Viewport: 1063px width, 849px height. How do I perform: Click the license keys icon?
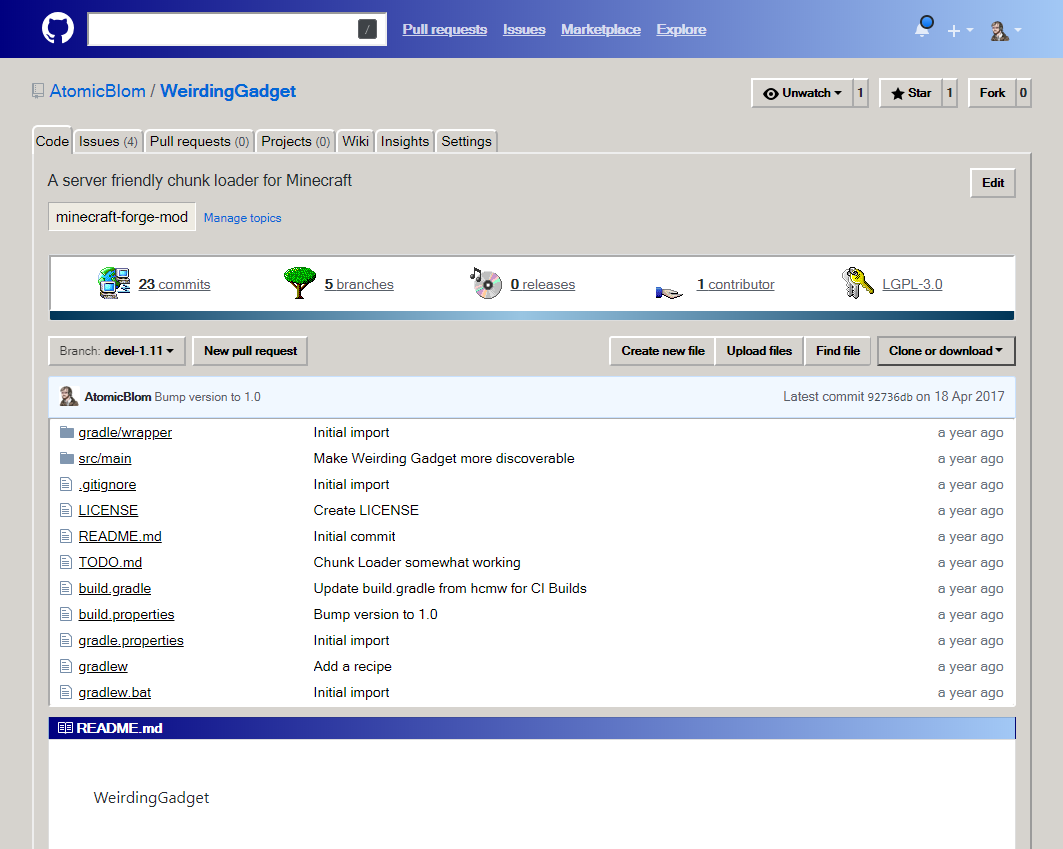(x=858, y=283)
